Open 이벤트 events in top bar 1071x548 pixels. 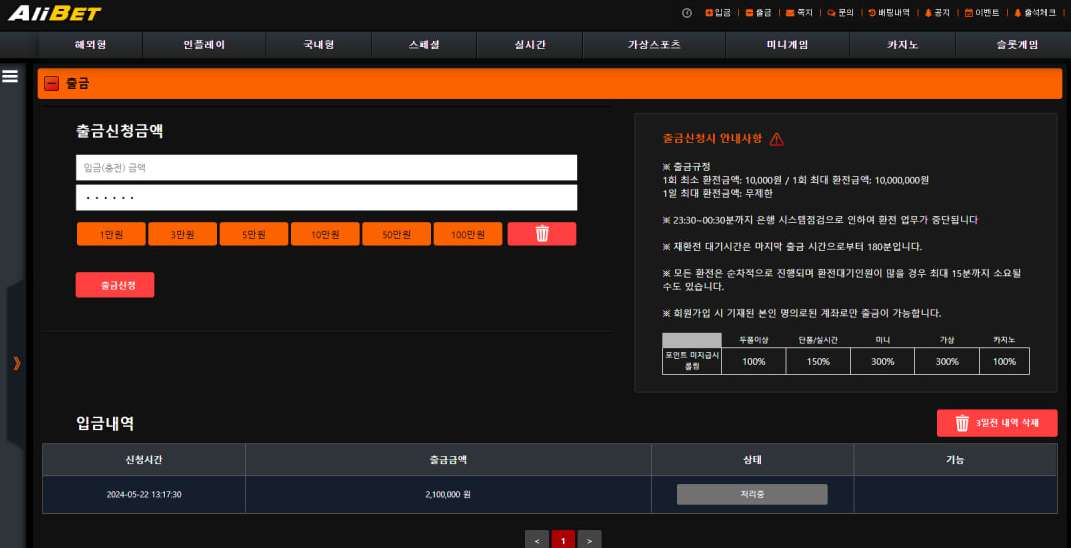tap(981, 13)
